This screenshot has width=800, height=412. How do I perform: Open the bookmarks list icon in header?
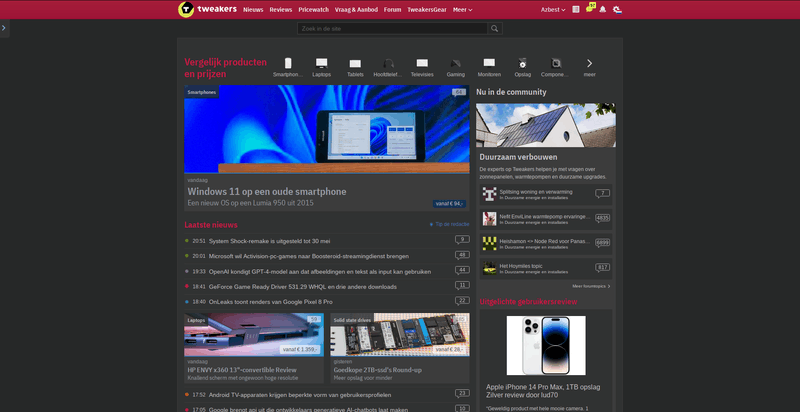click(576, 9)
